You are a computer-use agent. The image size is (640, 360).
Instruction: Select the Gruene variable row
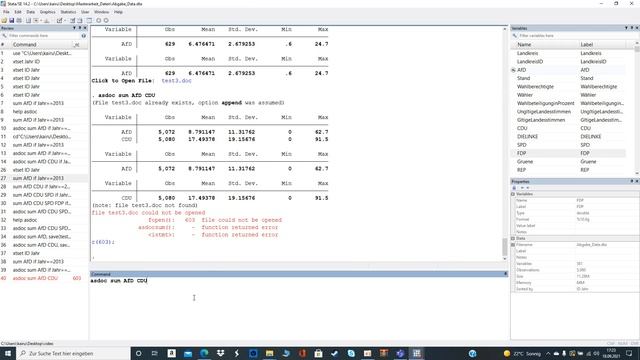pos(568,162)
